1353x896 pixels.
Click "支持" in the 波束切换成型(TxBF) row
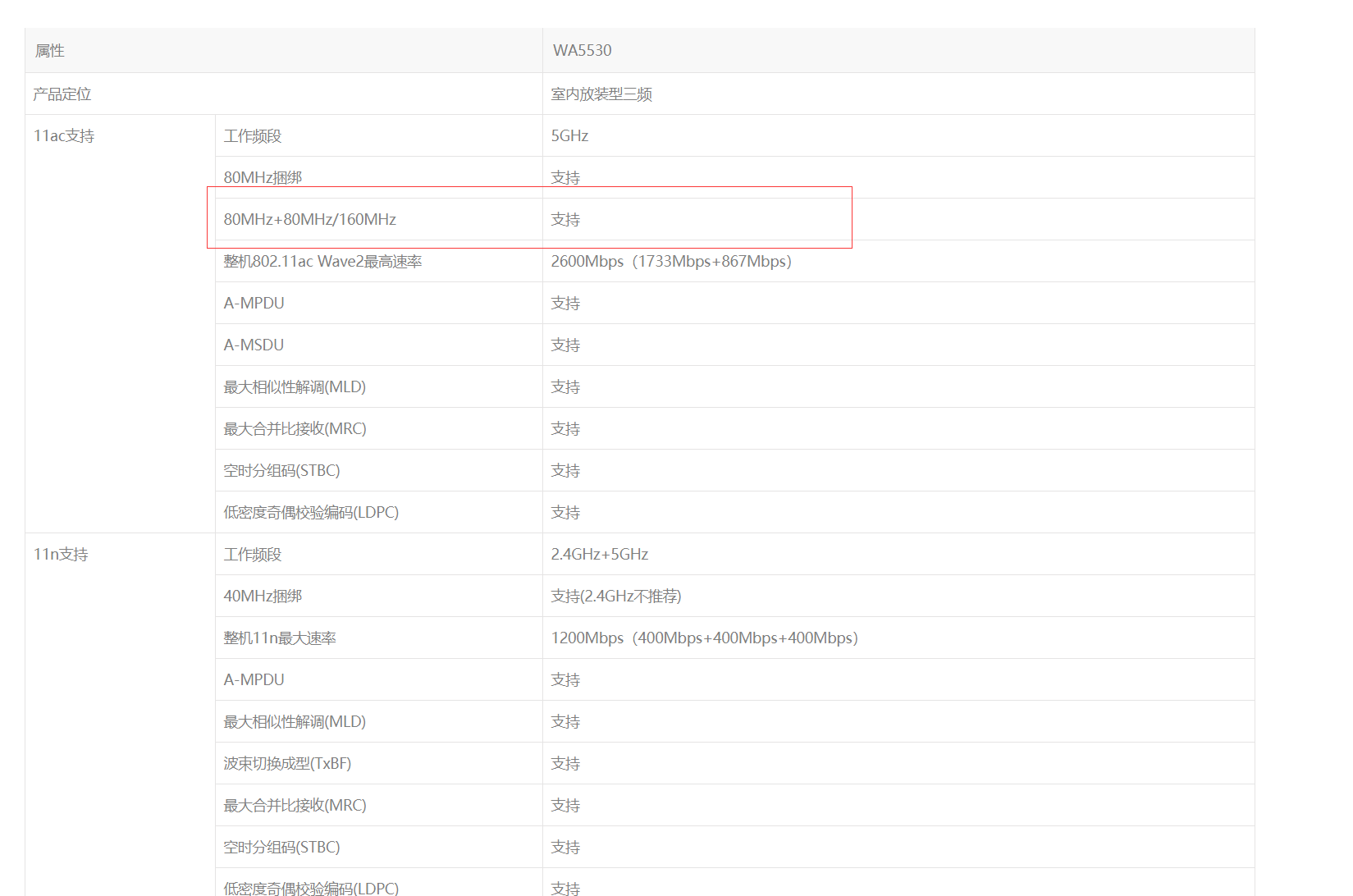click(565, 764)
